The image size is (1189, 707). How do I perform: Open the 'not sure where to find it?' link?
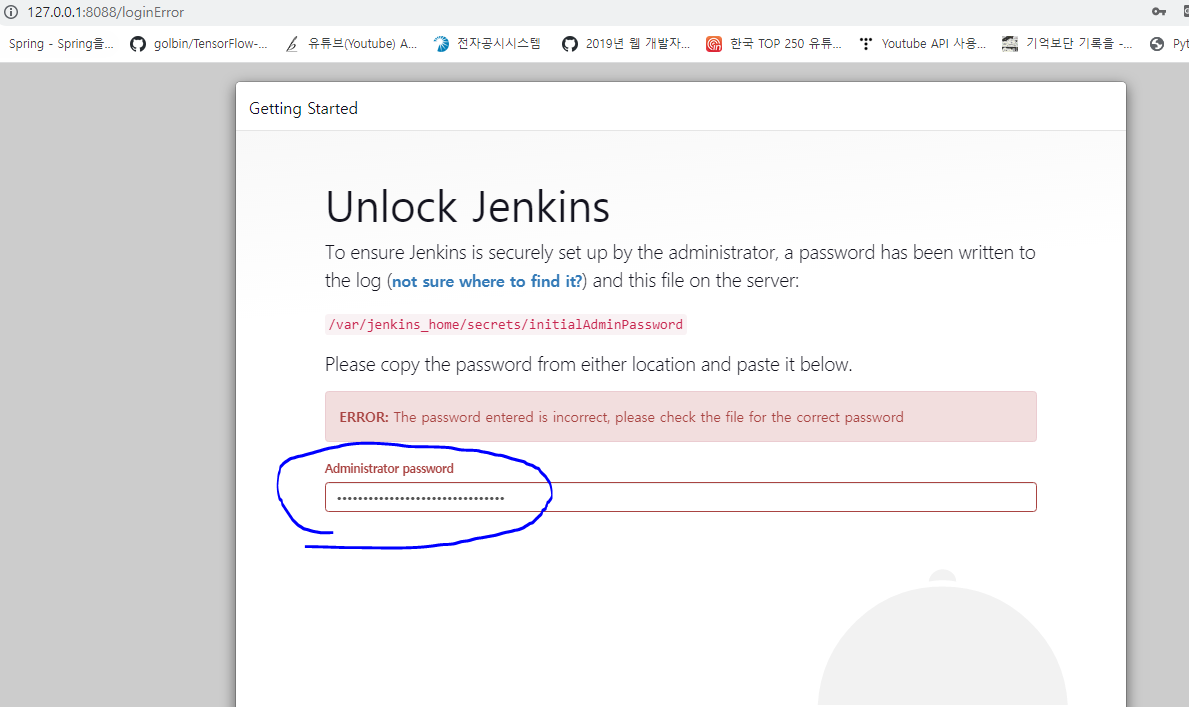[x=487, y=281]
